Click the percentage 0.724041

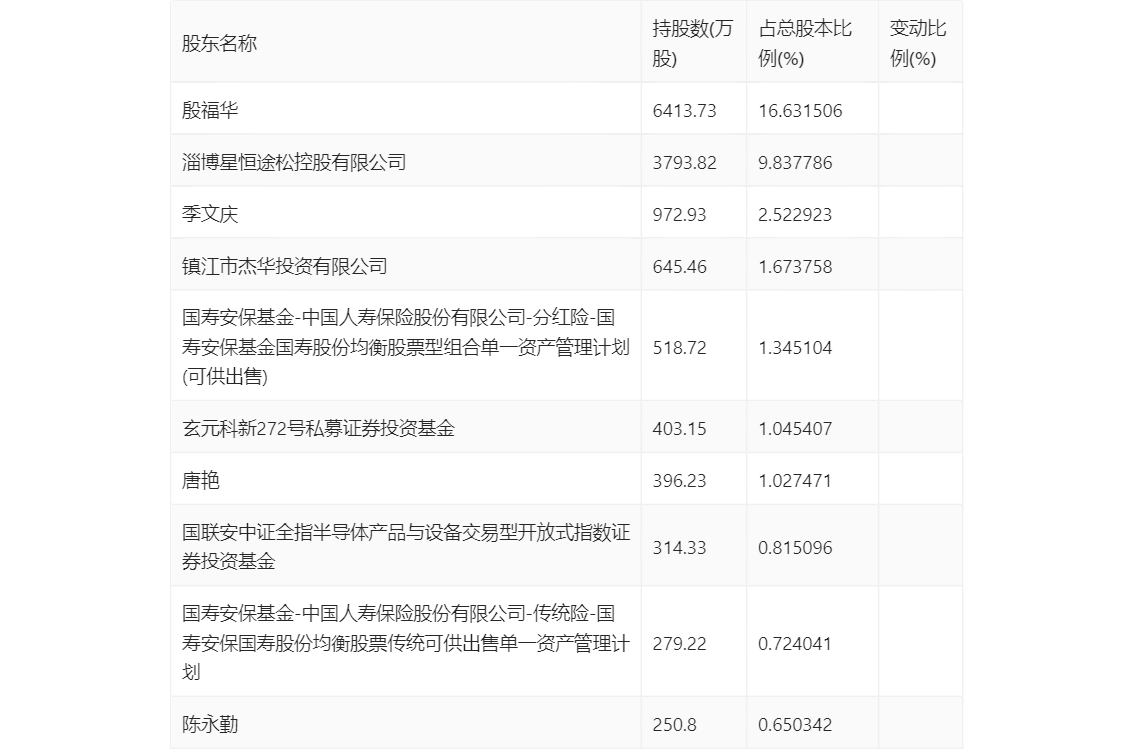[795, 643]
